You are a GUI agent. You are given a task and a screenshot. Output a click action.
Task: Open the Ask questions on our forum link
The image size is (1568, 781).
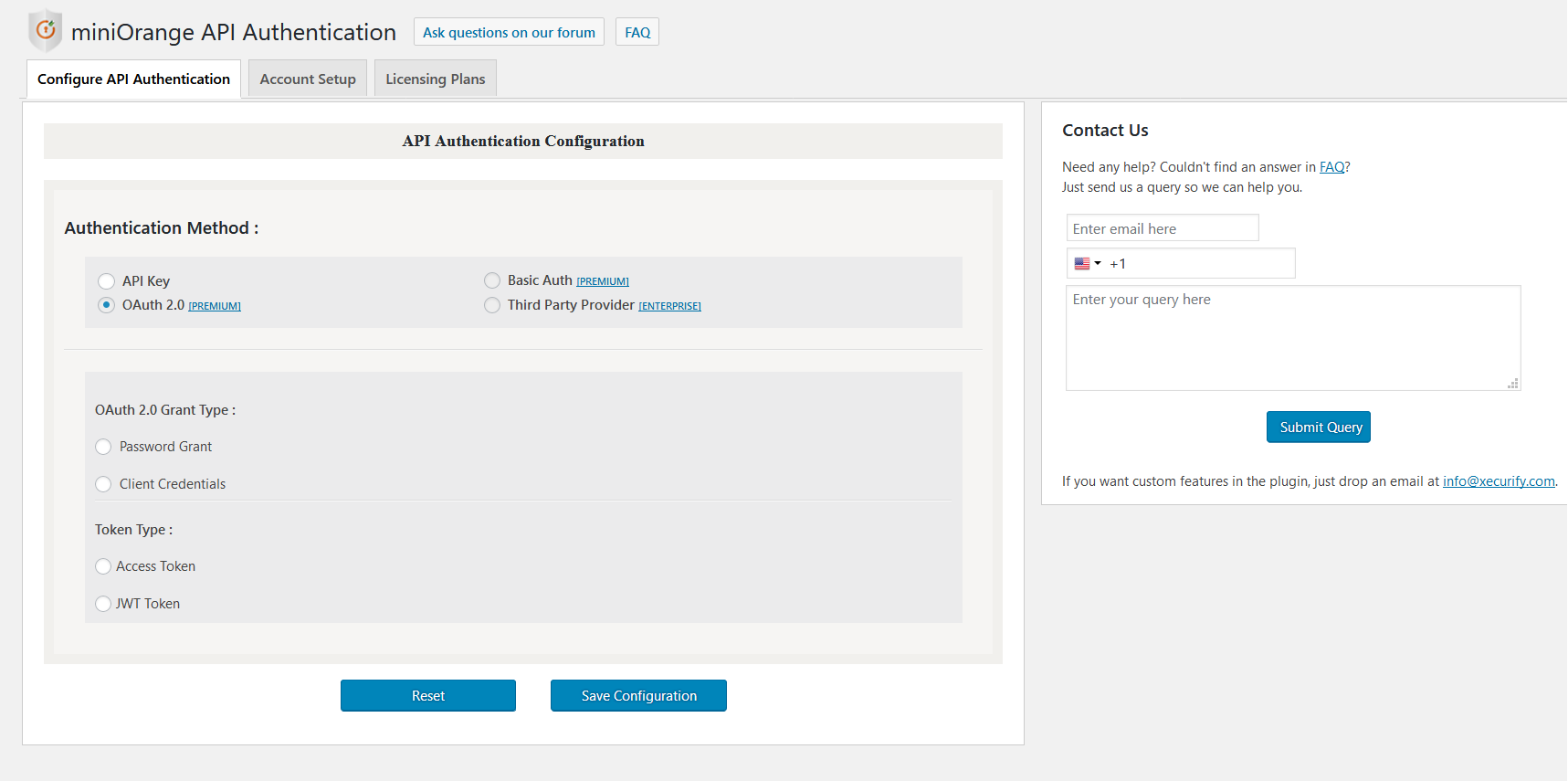[x=509, y=33]
